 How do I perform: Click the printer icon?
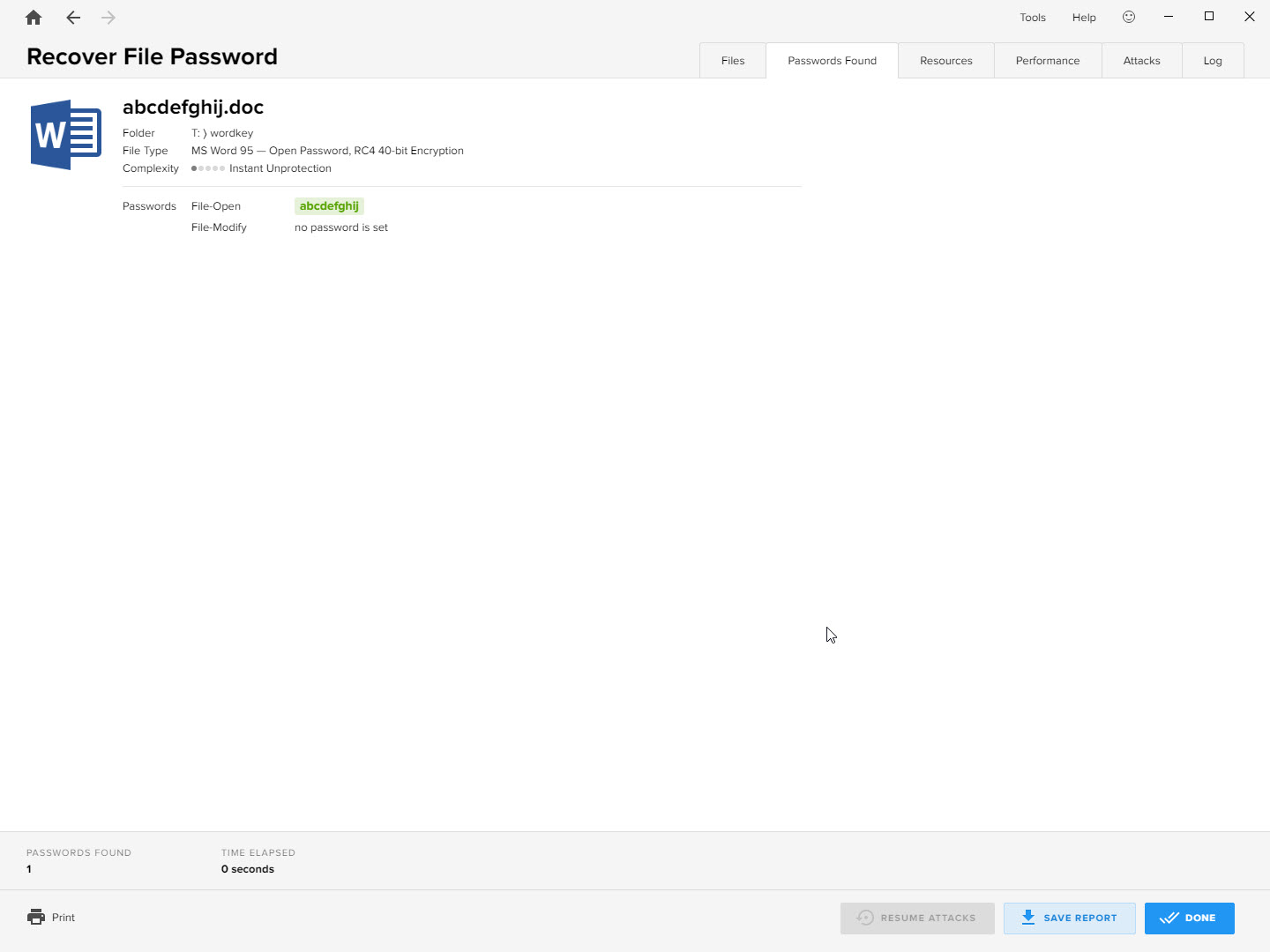pos(36,918)
